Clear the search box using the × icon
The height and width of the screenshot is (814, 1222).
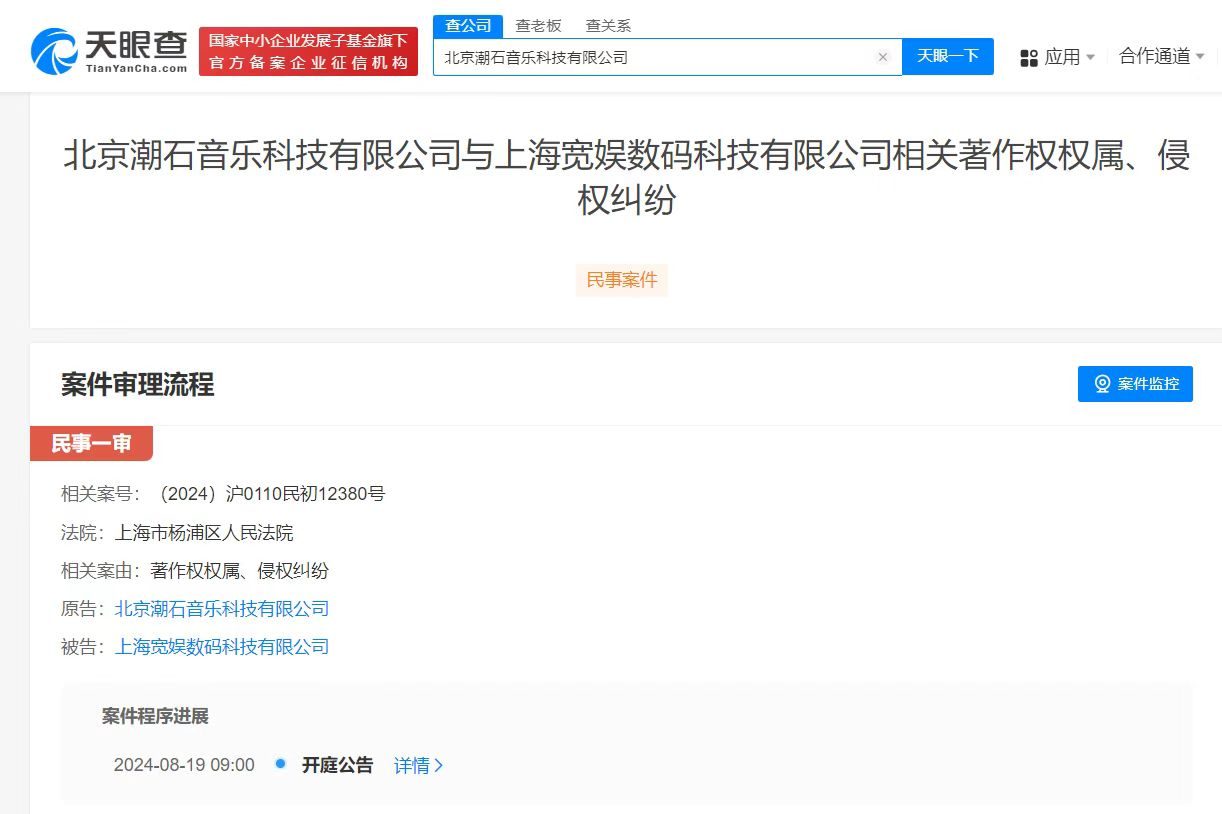tap(882, 57)
